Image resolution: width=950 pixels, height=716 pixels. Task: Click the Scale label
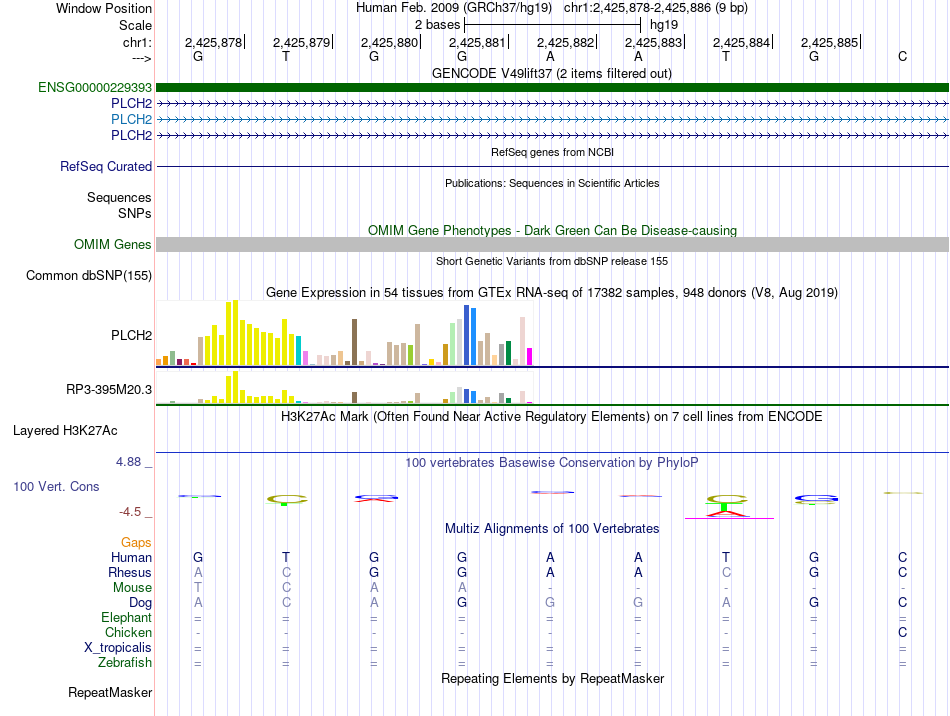[x=135, y=25]
